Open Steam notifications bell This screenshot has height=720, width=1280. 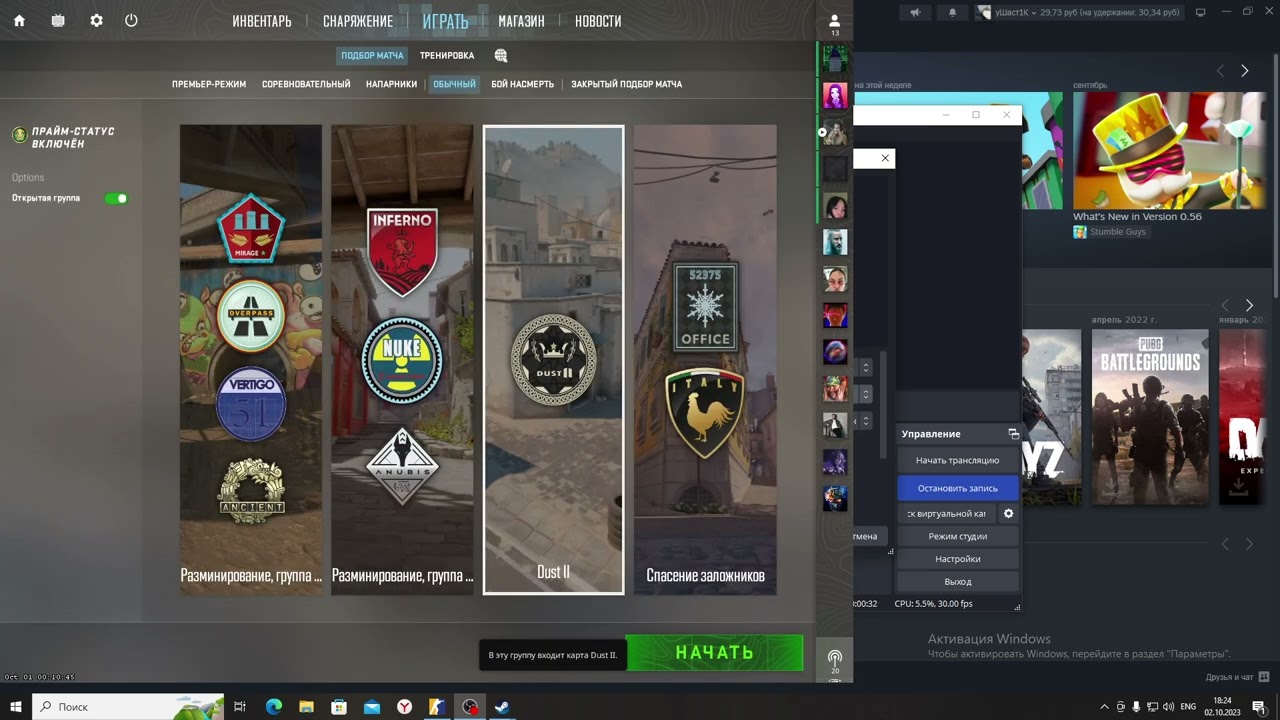[952, 12]
